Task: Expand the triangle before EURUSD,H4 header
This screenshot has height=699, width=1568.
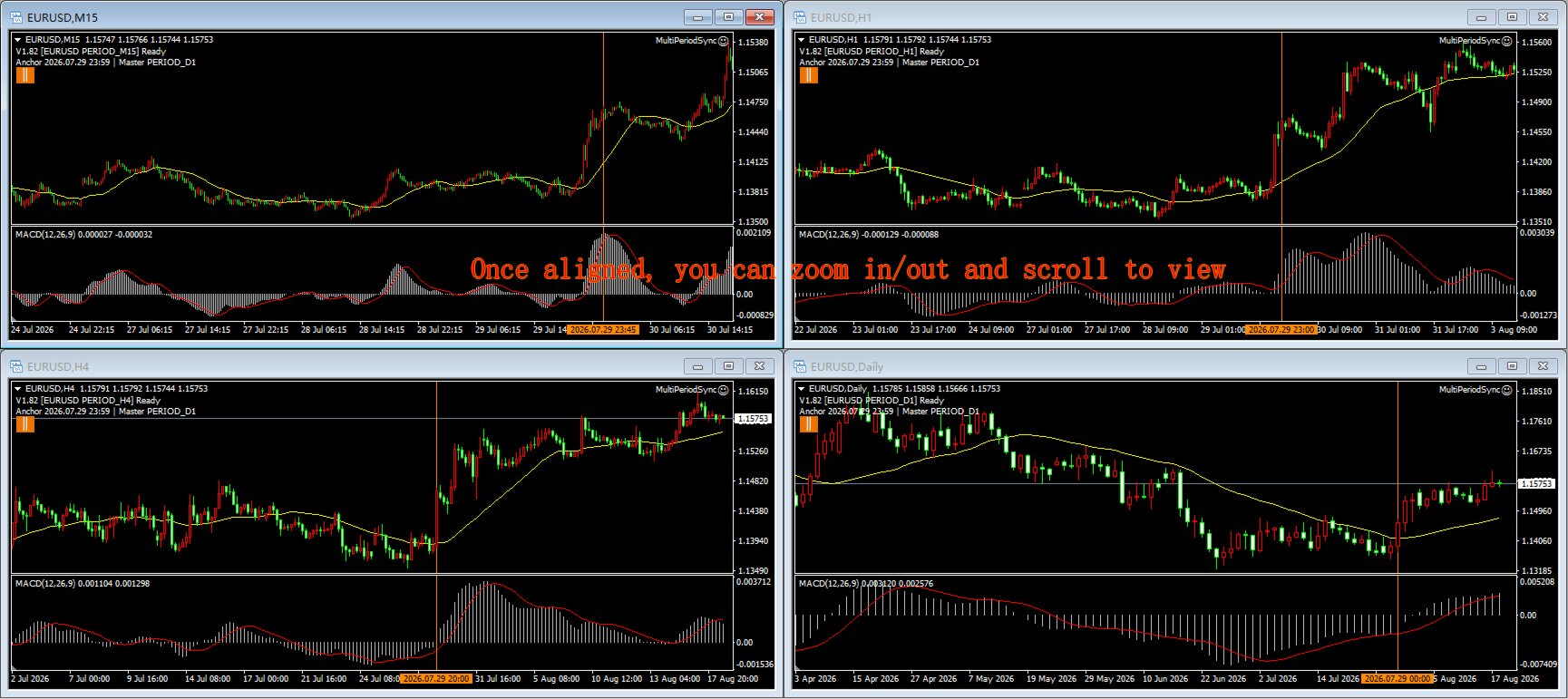Action: (x=18, y=388)
